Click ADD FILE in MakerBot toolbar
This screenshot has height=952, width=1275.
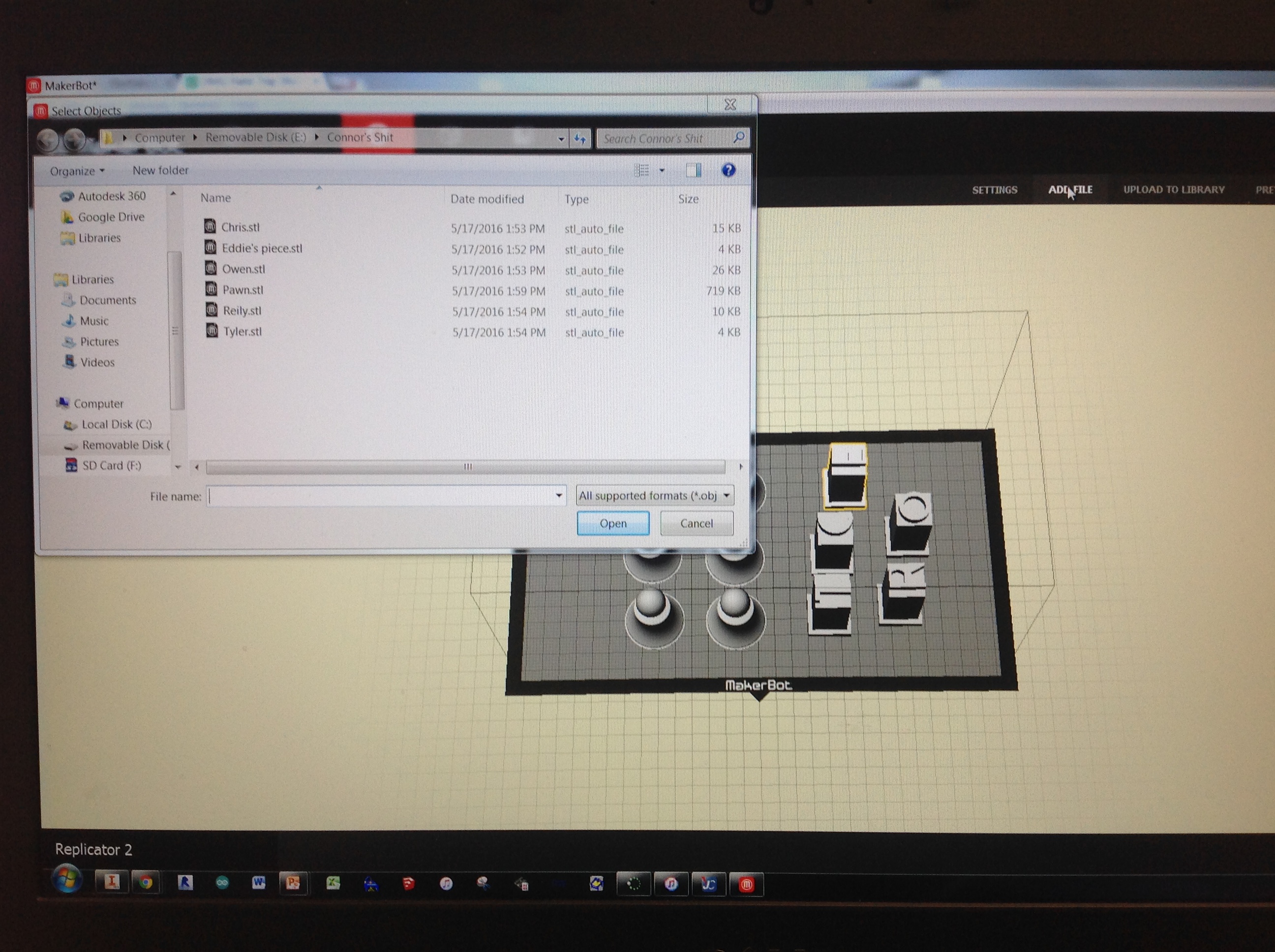(x=1070, y=190)
